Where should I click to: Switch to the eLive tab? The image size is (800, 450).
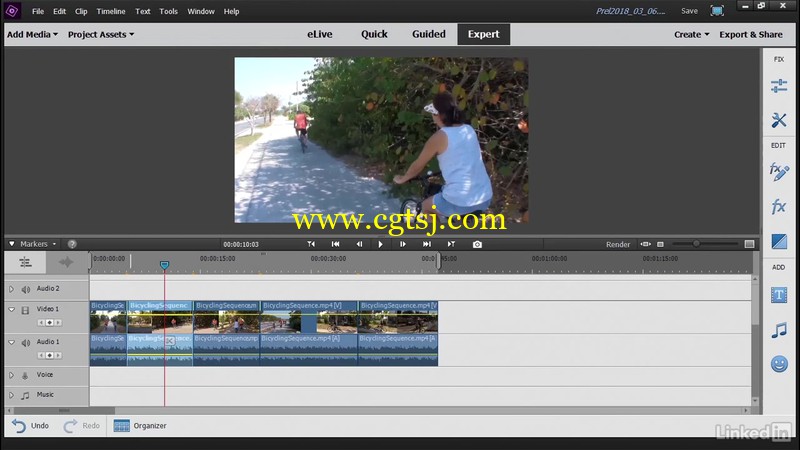point(319,34)
